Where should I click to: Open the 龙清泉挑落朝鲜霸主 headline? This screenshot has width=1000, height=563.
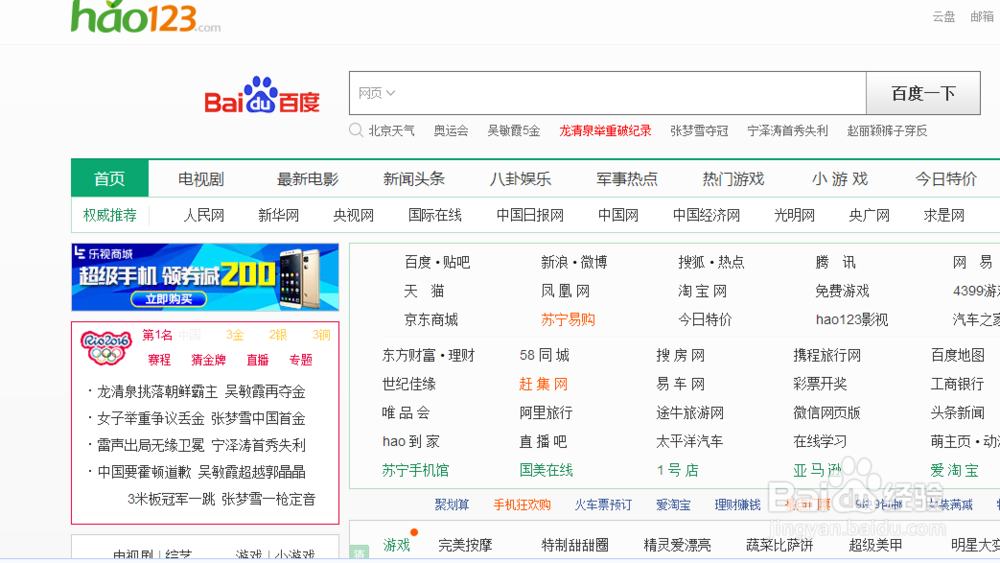[x=158, y=391]
